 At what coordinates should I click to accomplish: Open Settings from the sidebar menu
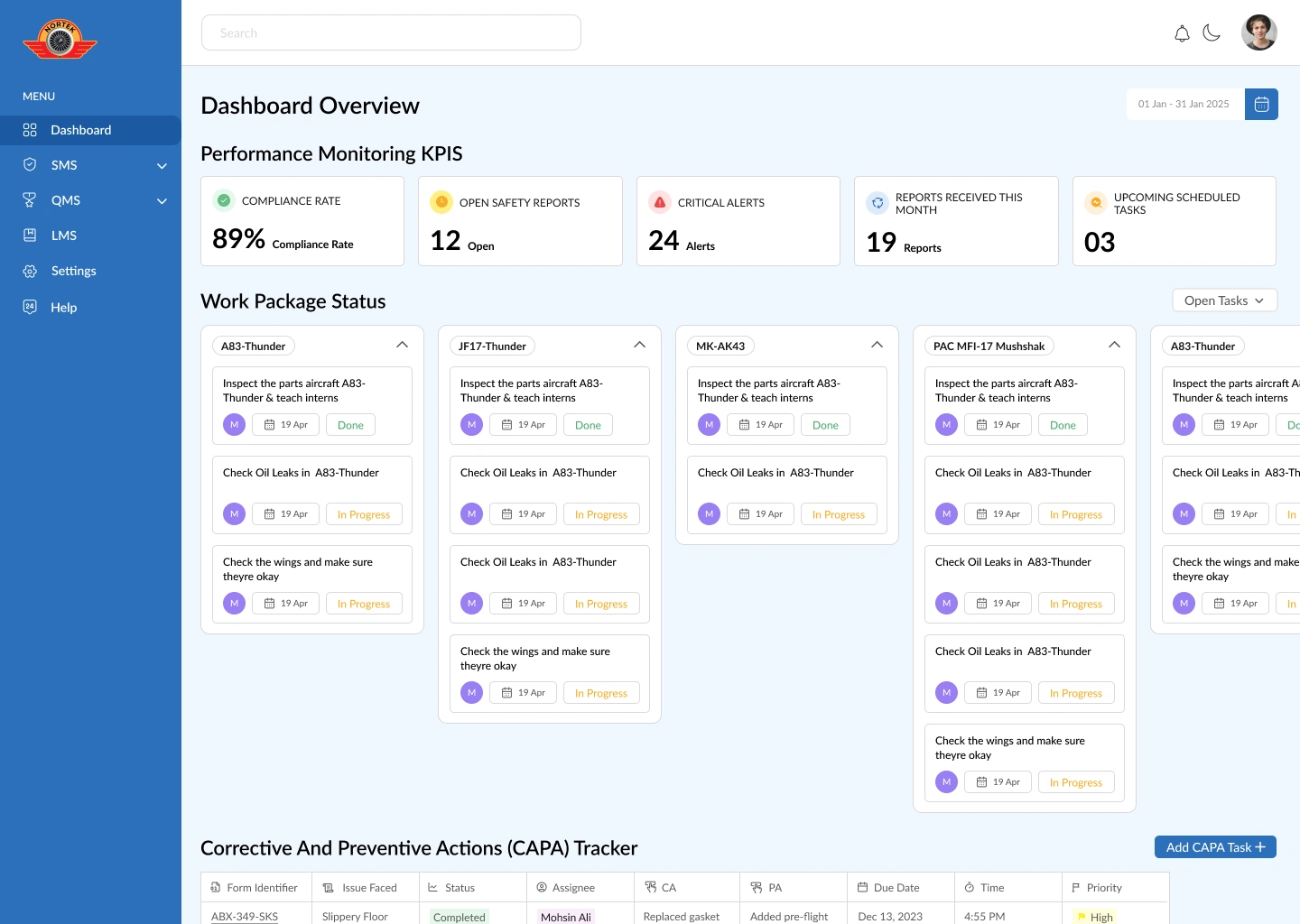[73, 271]
